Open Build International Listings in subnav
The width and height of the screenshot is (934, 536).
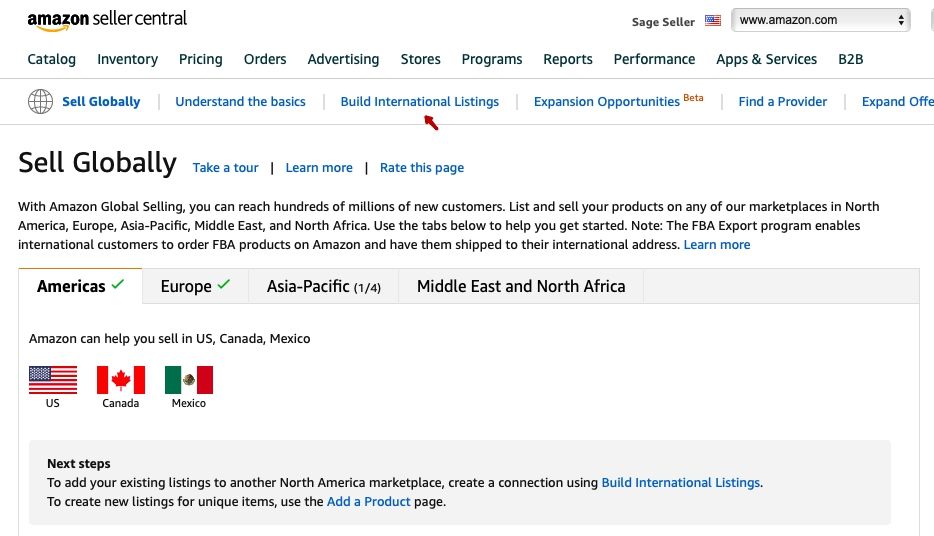pos(419,101)
